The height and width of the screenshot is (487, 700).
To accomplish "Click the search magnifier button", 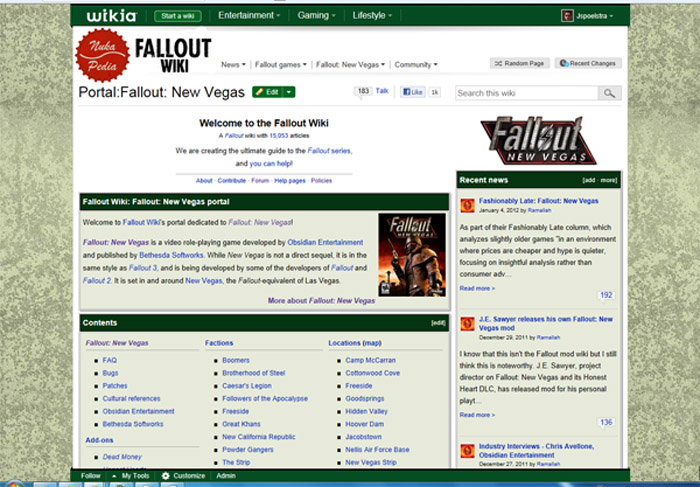I will coord(609,93).
